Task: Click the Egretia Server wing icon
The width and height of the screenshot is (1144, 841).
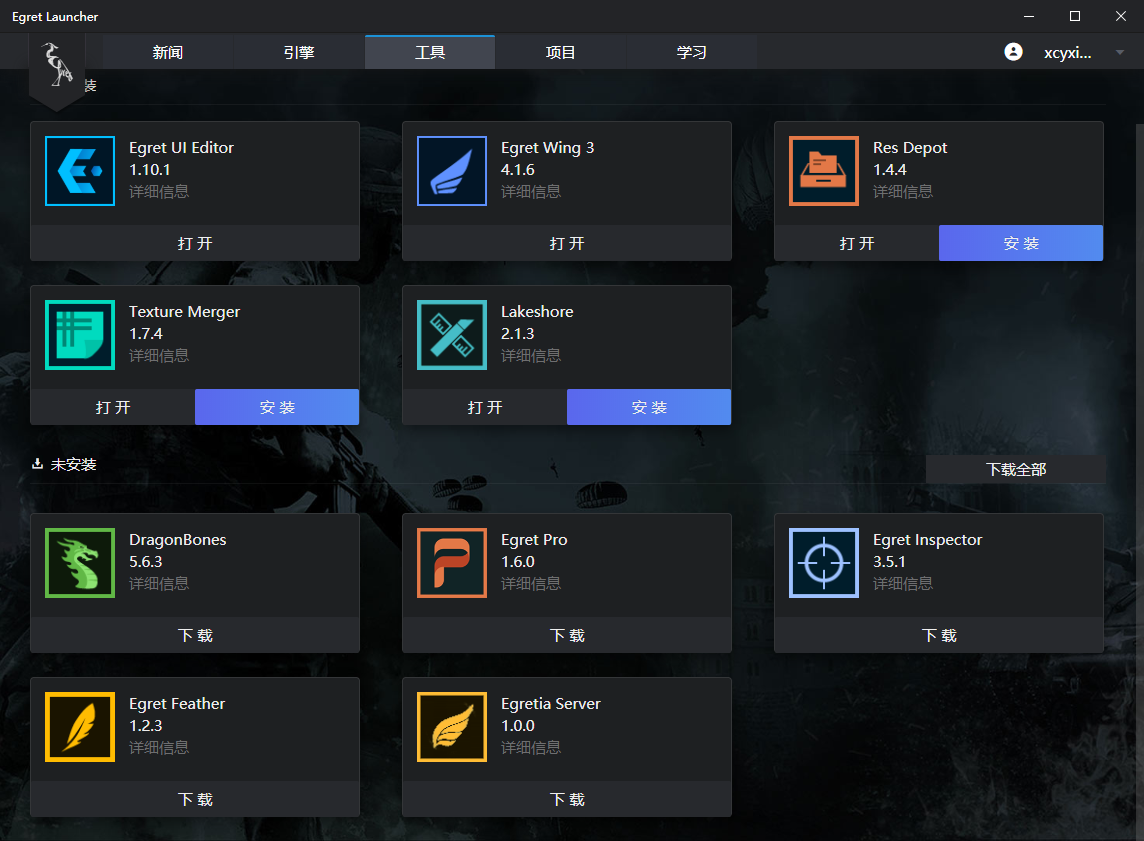Action: click(x=452, y=727)
